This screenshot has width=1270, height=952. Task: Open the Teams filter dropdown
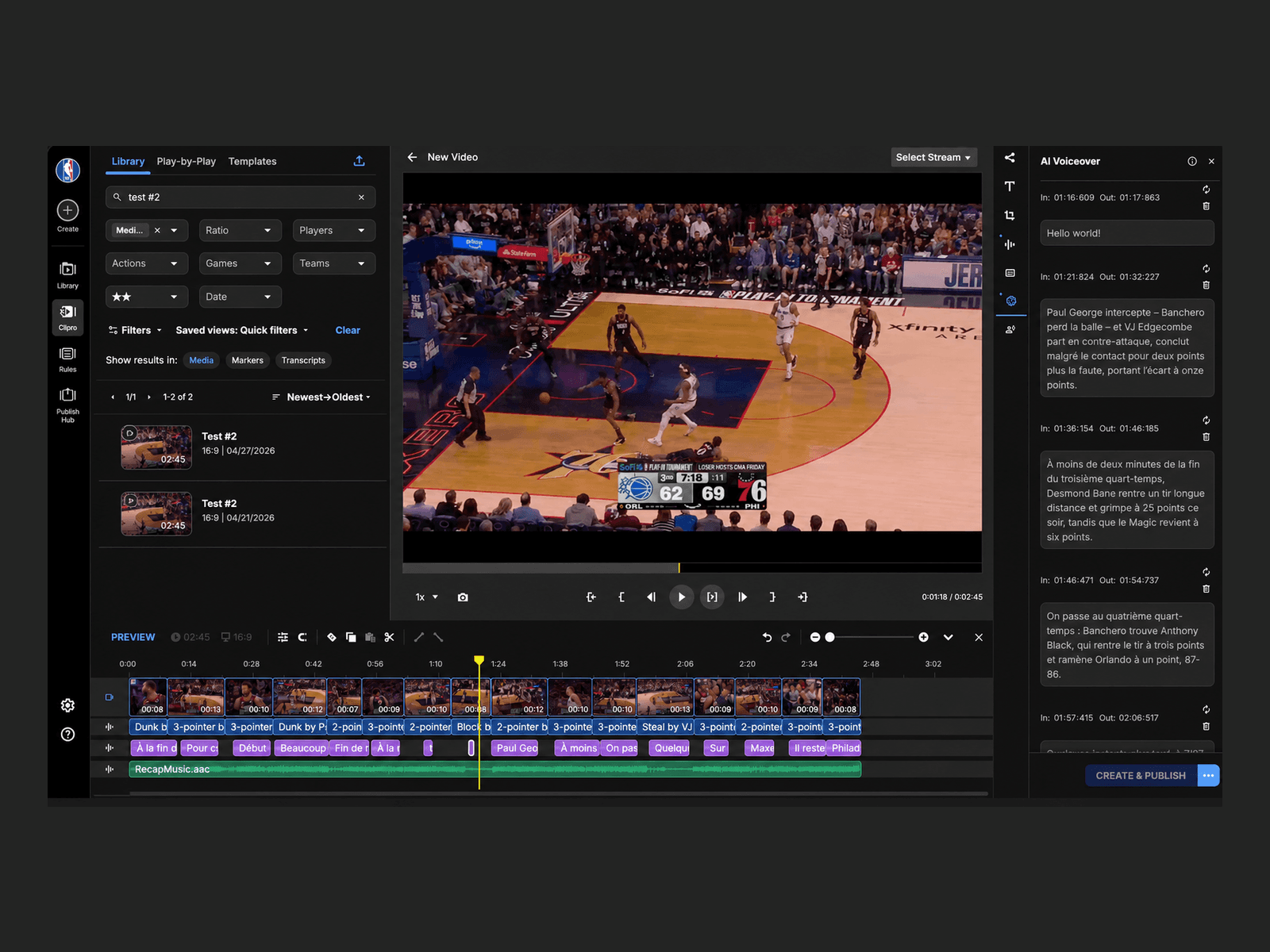(x=333, y=263)
